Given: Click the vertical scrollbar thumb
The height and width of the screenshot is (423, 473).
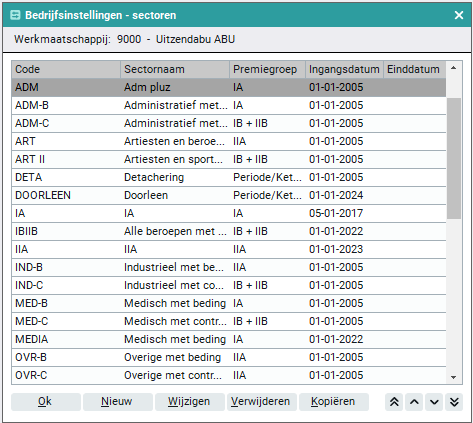Looking at the screenshot, I should [454, 158].
